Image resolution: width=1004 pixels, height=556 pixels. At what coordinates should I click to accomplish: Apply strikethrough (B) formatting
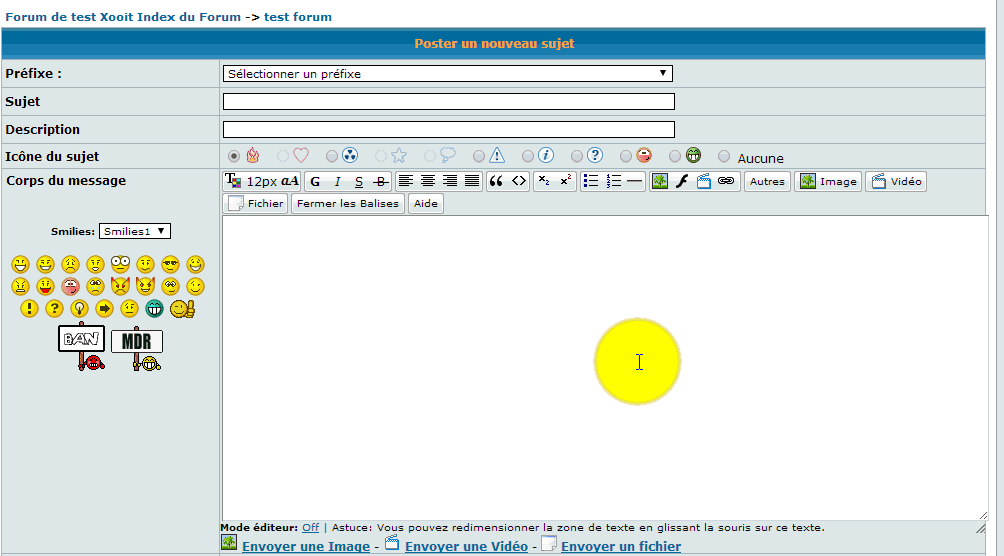tap(381, 182)
